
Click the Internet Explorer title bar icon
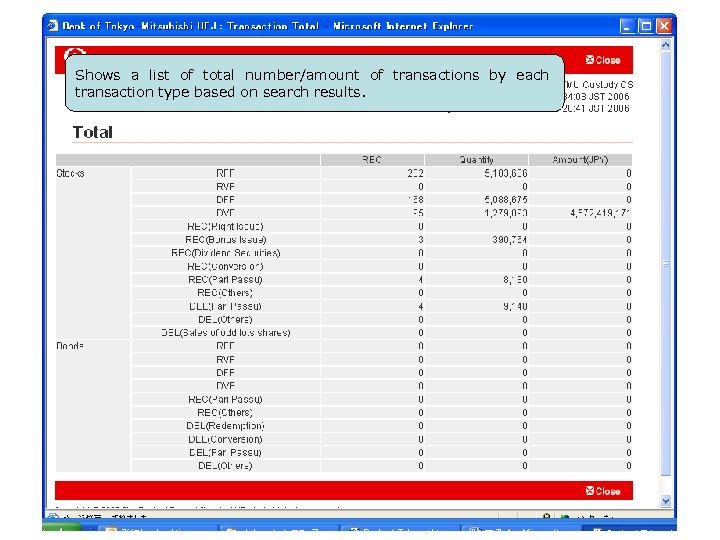click(x=52, y=26)
